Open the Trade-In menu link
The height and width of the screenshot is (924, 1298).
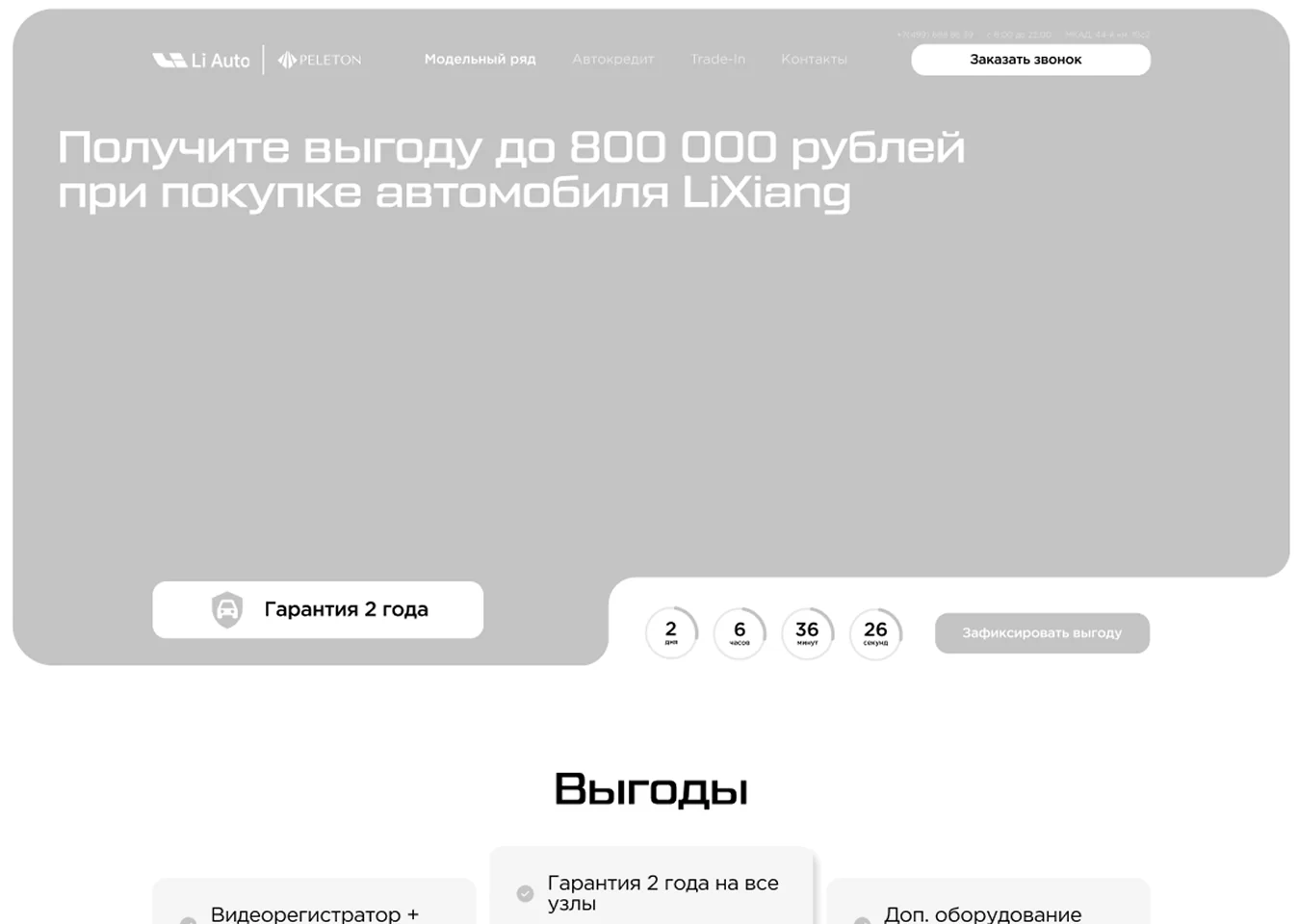[x=717, y=59]
